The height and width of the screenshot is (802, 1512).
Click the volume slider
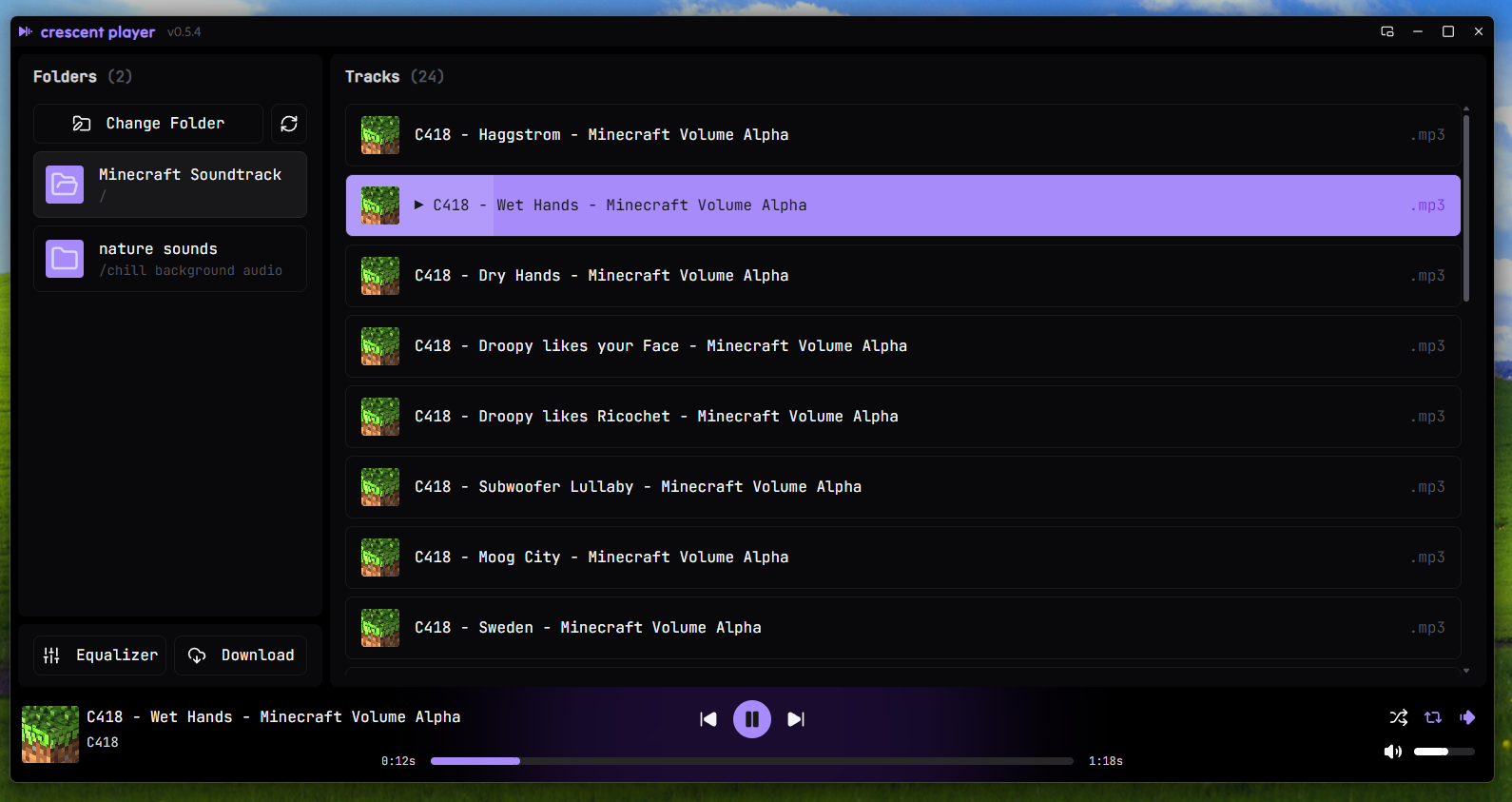1444,752
